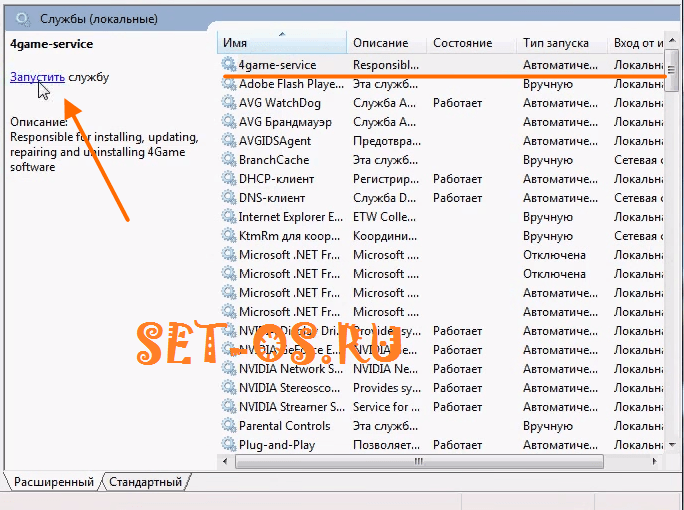Click the horizontal scrollbar left arrow

[225, 461]
